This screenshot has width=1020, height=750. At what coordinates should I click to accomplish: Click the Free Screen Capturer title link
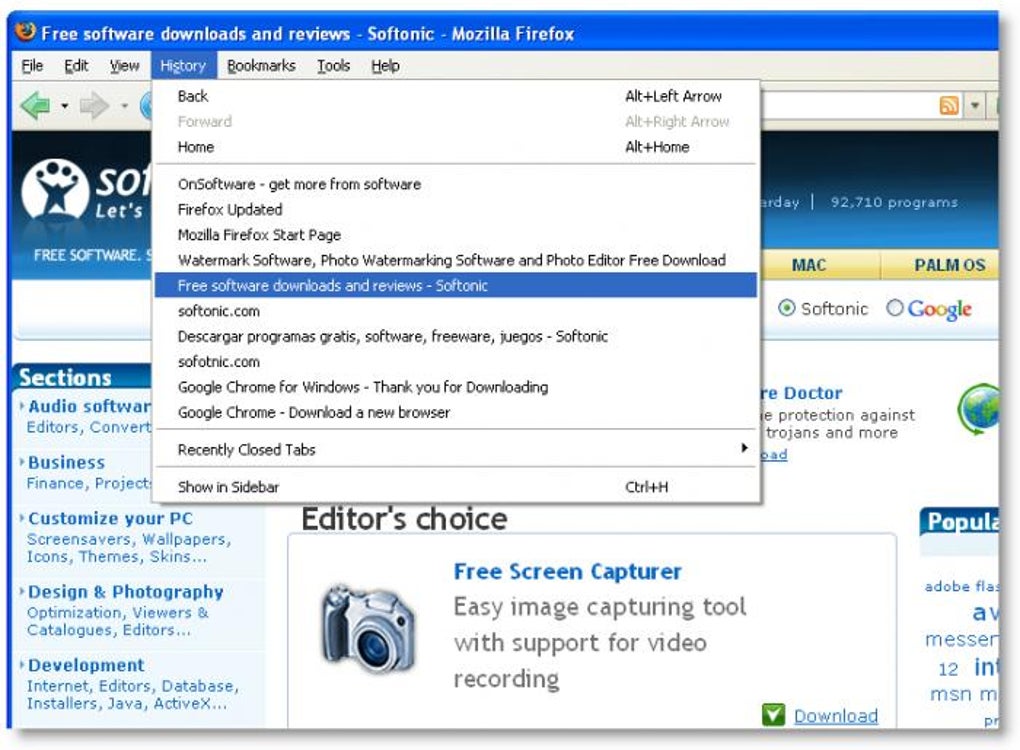tap(567, 572)
